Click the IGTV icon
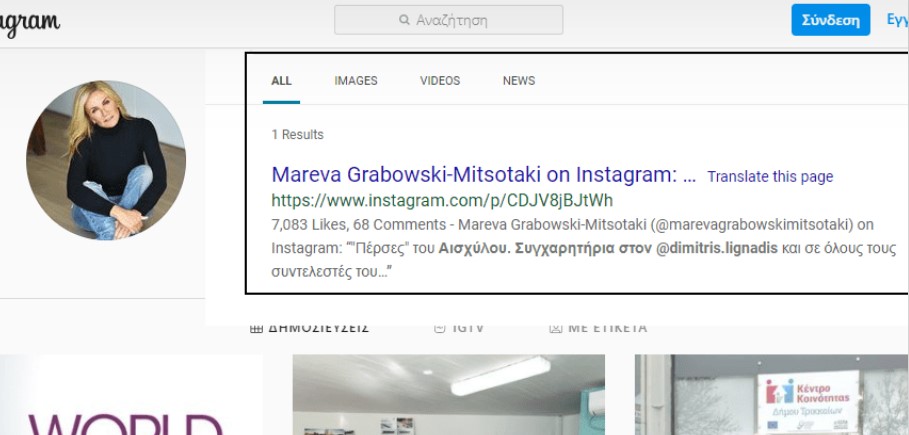Screen dimensions: 909x435 click(440, 328)
